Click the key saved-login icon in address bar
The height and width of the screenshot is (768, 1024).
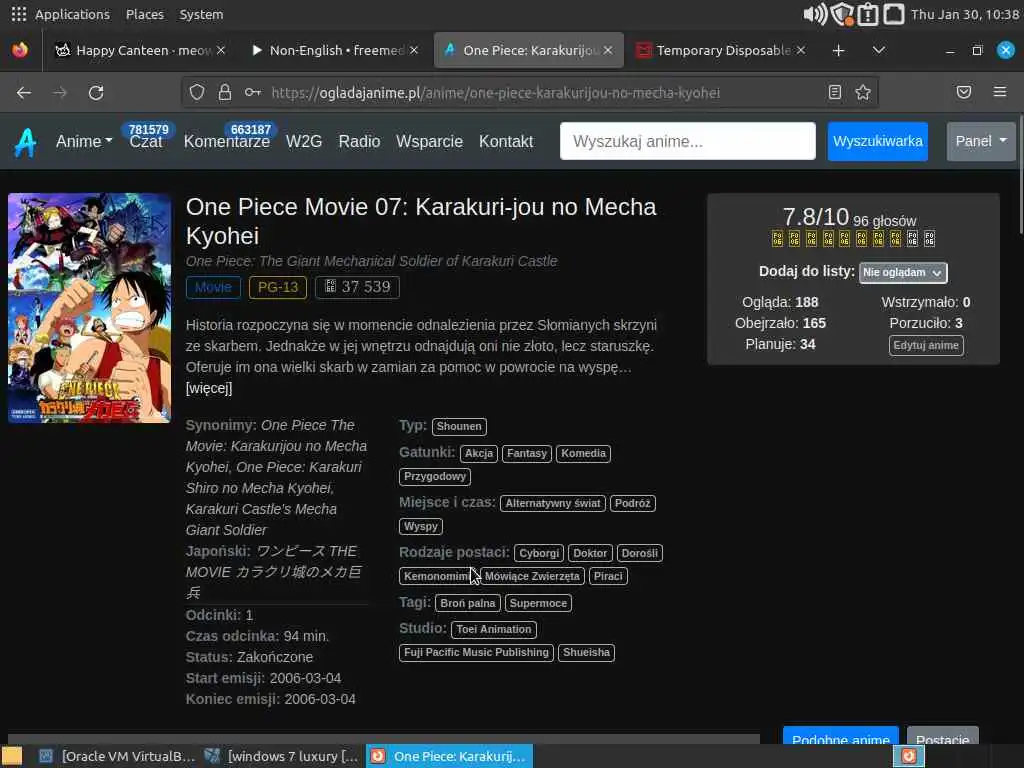pos(253,93)
